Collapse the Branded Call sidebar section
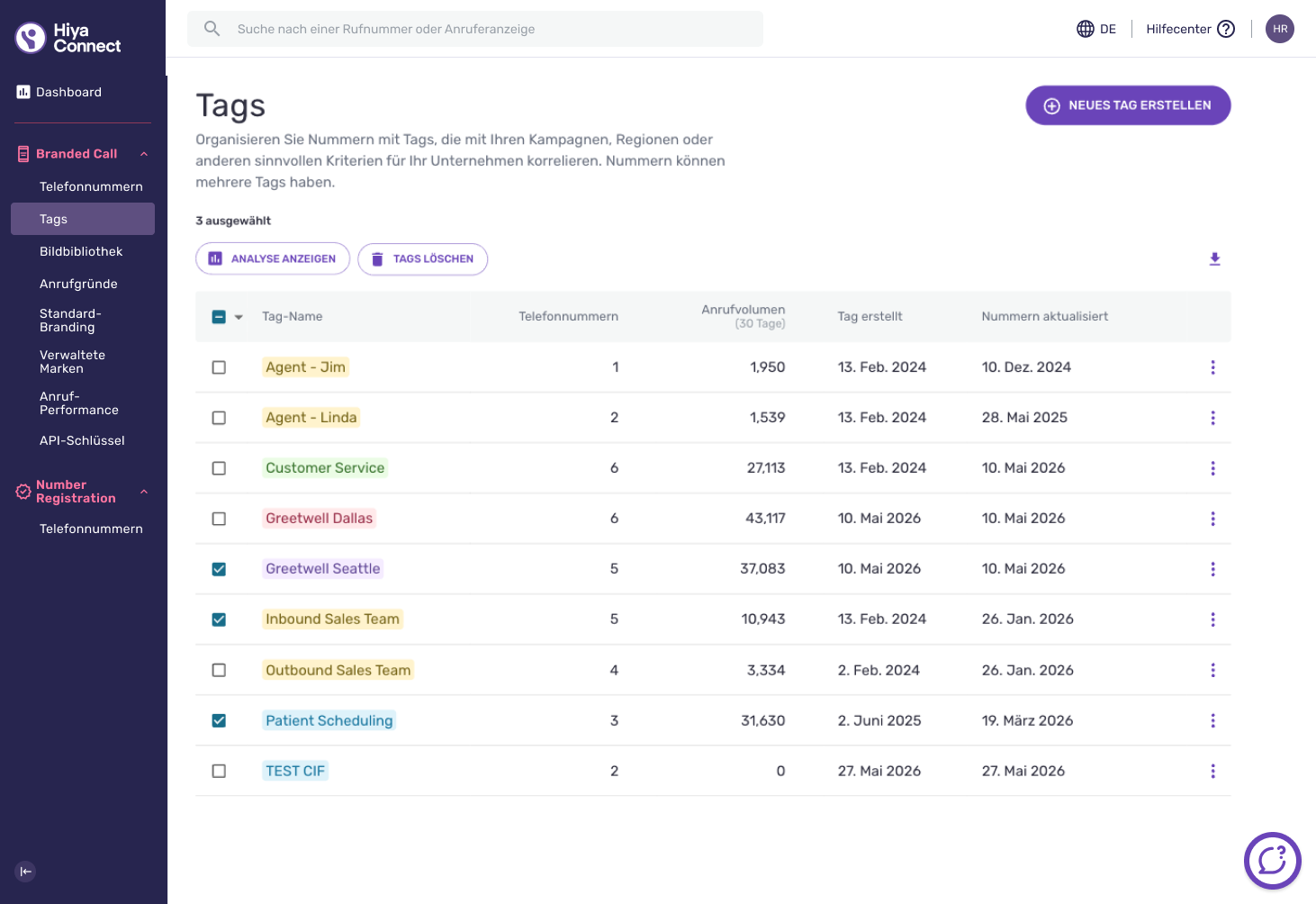Viewport: 1316px width, 904px height. (144, 154)
